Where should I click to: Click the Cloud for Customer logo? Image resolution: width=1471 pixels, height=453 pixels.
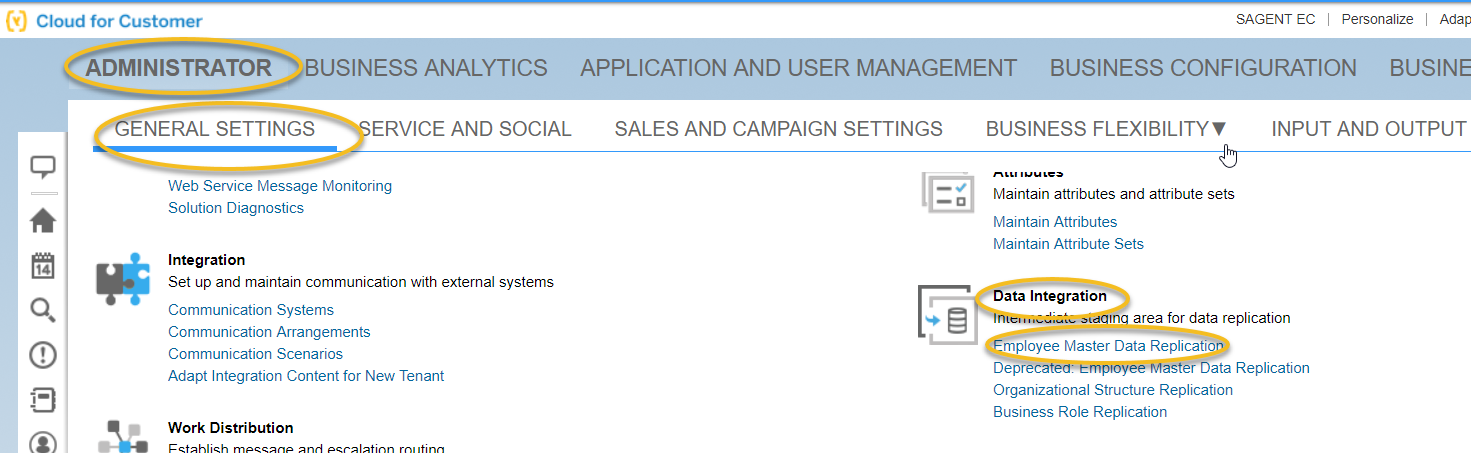coord(104,20)
